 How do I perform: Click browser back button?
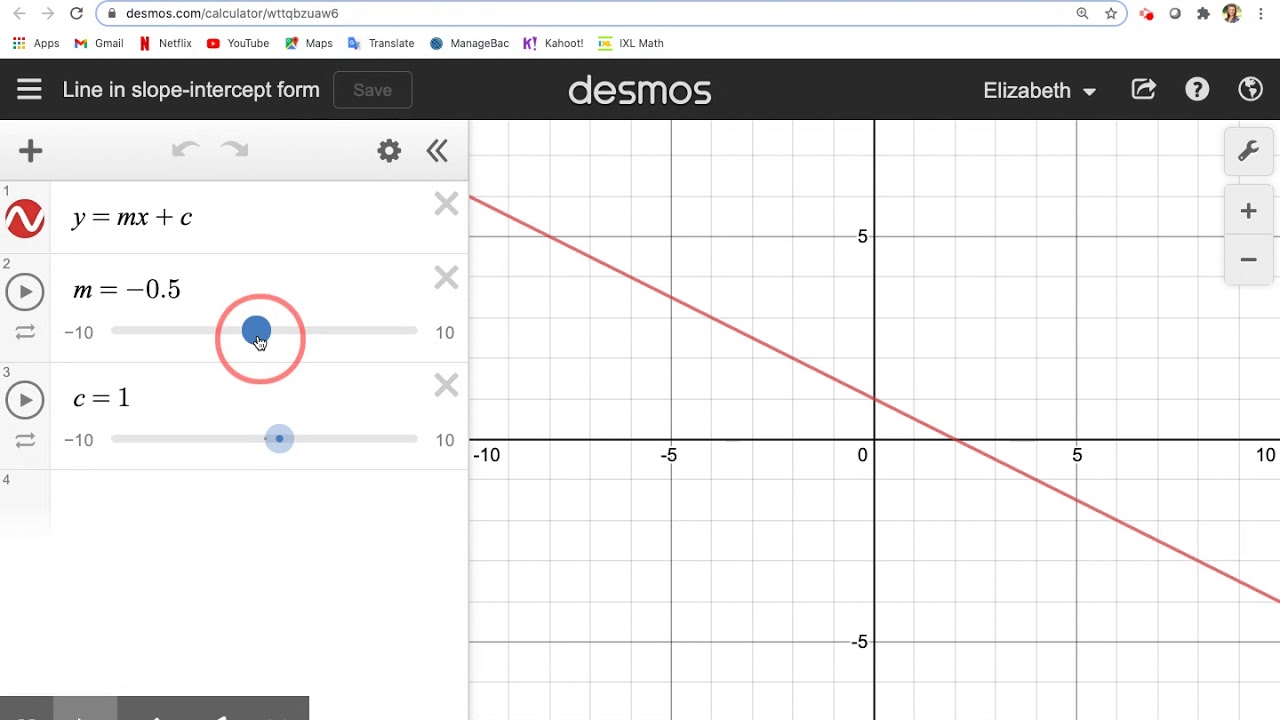(18, 13)
